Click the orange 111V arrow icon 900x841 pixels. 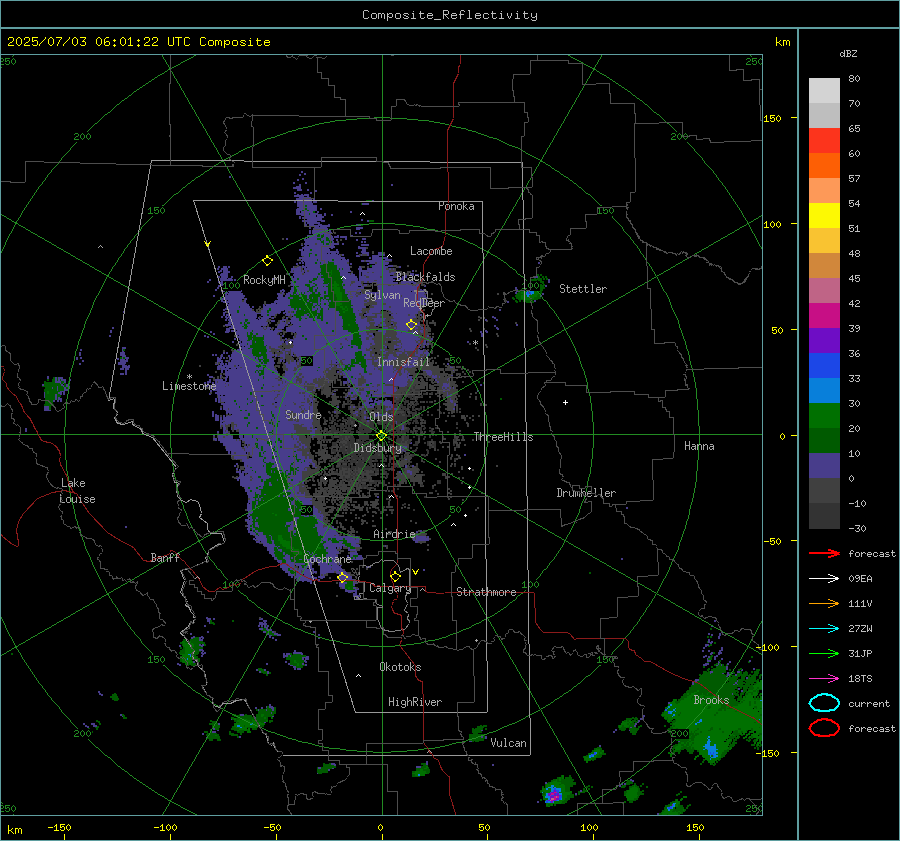[x=824, y=603]
